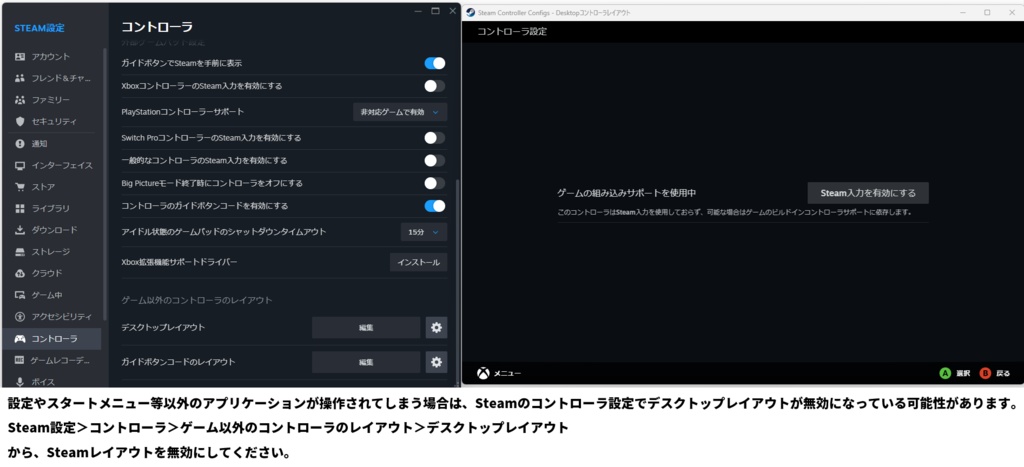Click 'コントローラ設定' header in config window

512,31
